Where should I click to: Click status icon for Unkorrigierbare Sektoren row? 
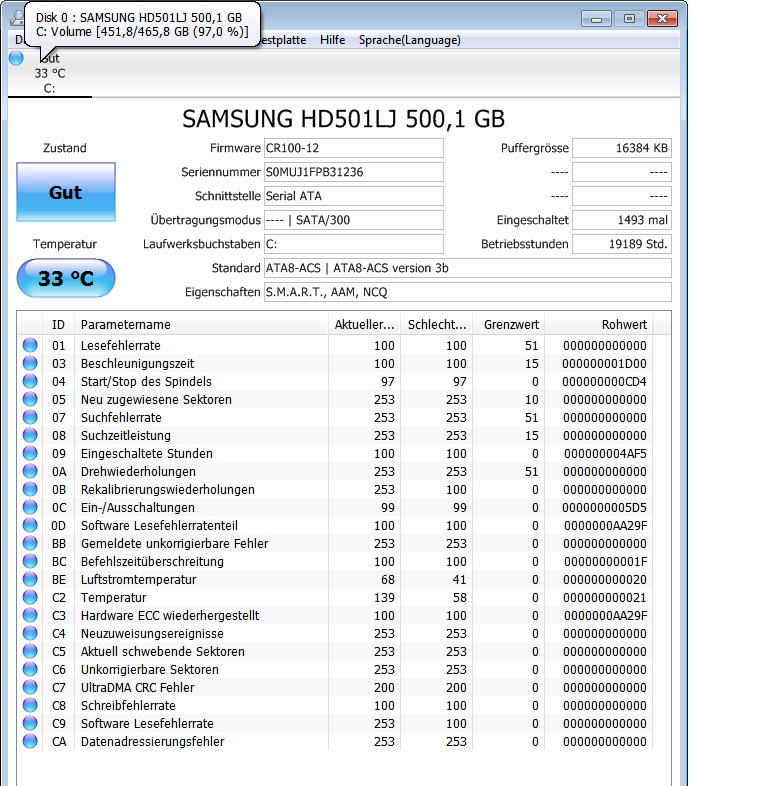tap(30, 670)
